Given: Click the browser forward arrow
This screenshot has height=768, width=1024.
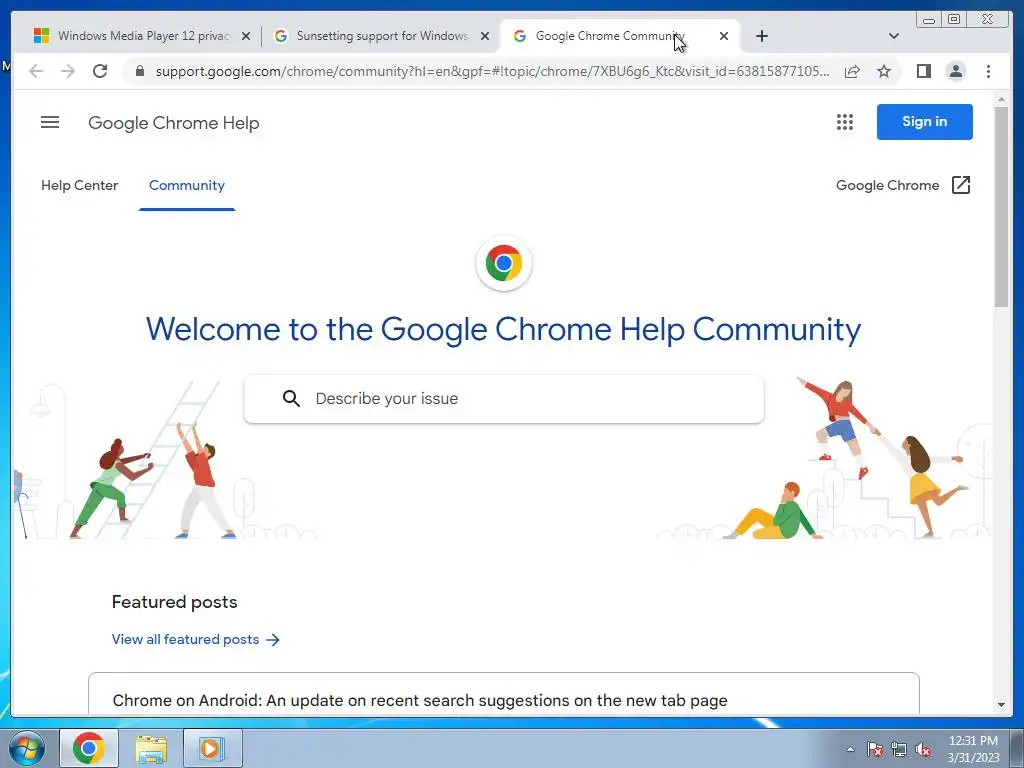Looking at the screenshot, I should click(68, 71).
